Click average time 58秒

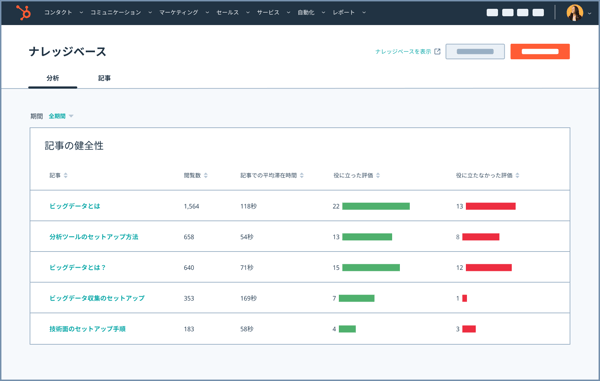click(247, 329)
